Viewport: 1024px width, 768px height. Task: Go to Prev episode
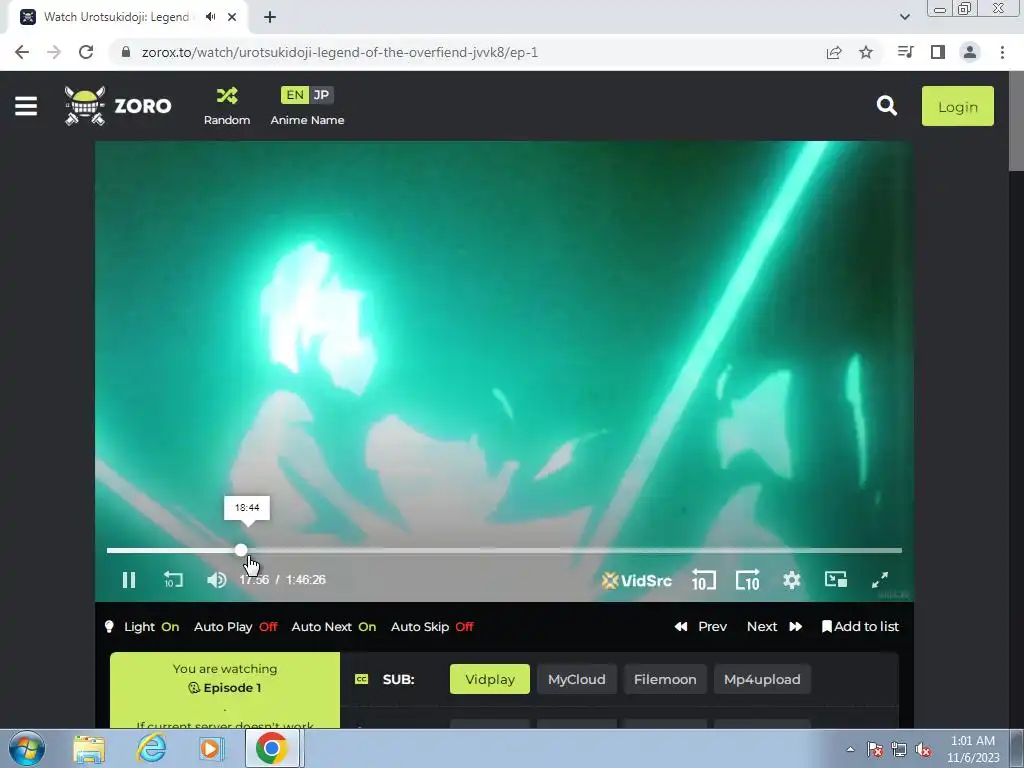700,627
